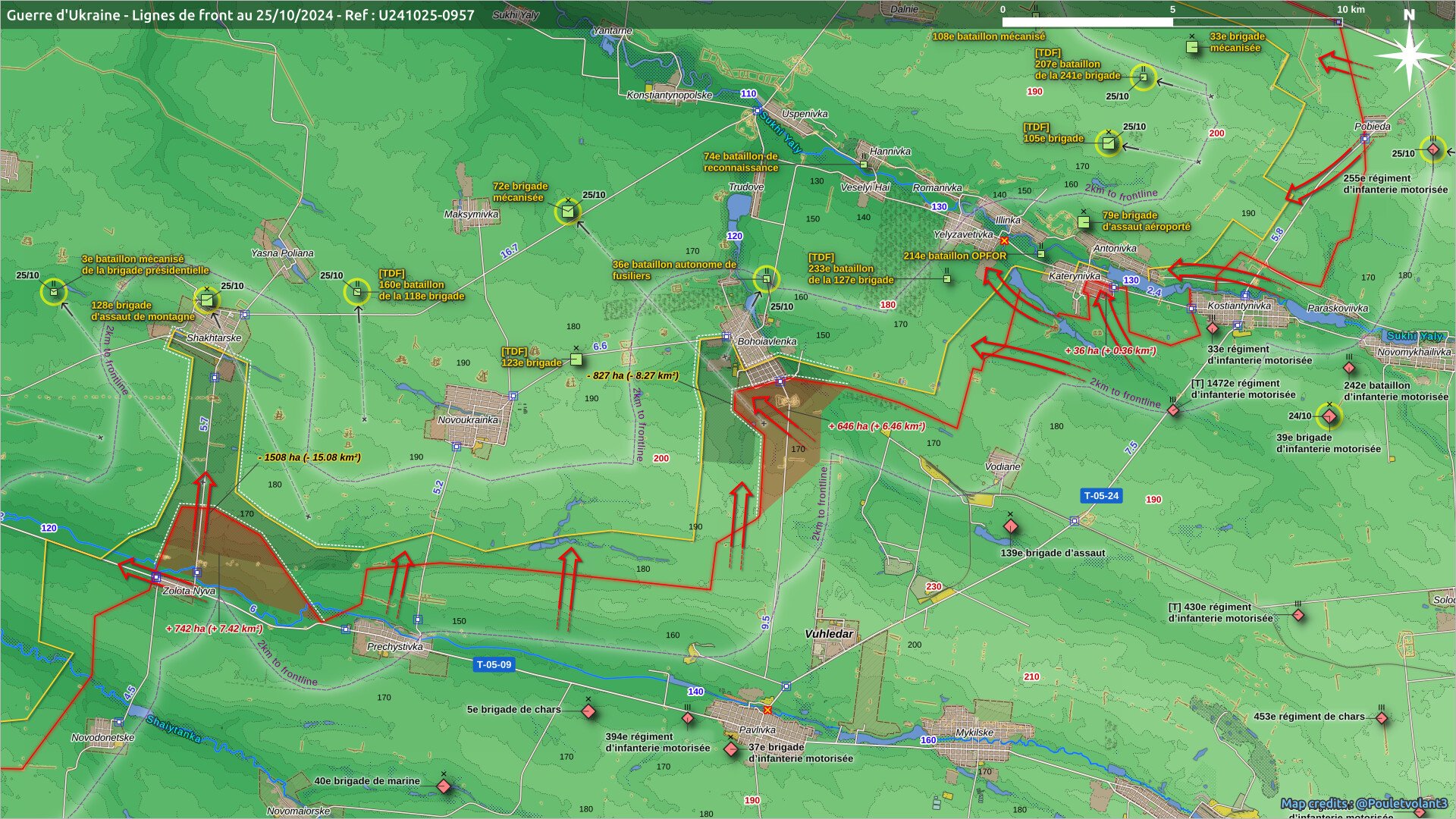The width and height of the screenshot is (1456, 819).
Task: Select the Kostiantynivka village label
Action: coord(1239,306)
